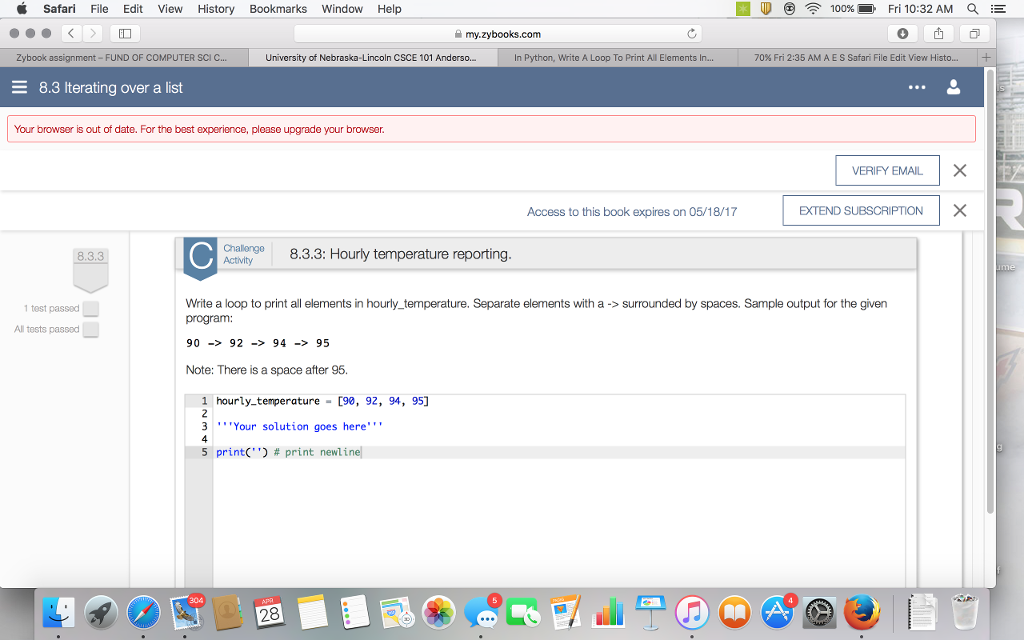This screenshot has width=1024, height=640.
Task: Open the Apple menu
Action: point(22,9)
